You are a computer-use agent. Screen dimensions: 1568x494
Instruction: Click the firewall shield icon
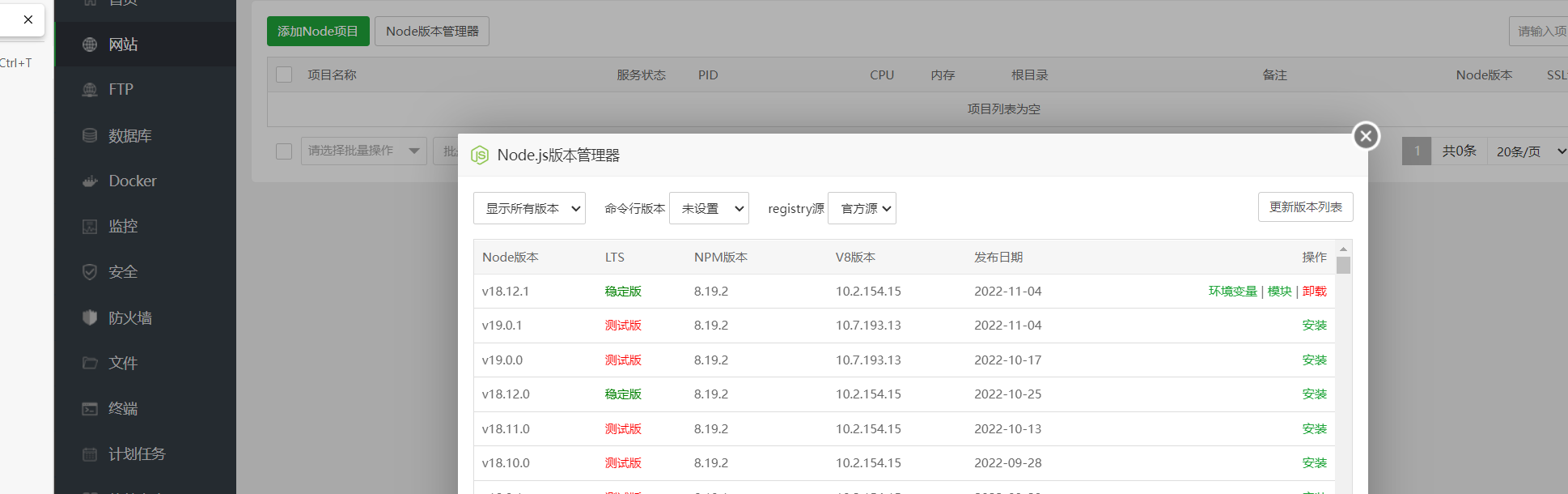(90, 317)
